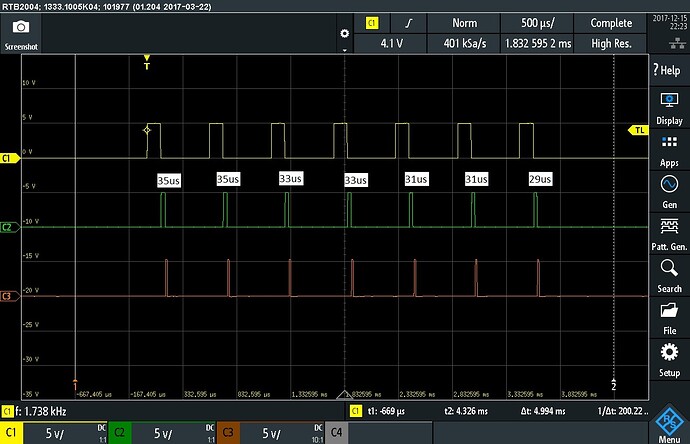690x444 pixels.
Task: Open the Apps grid icon
Action: click(669, 143)
